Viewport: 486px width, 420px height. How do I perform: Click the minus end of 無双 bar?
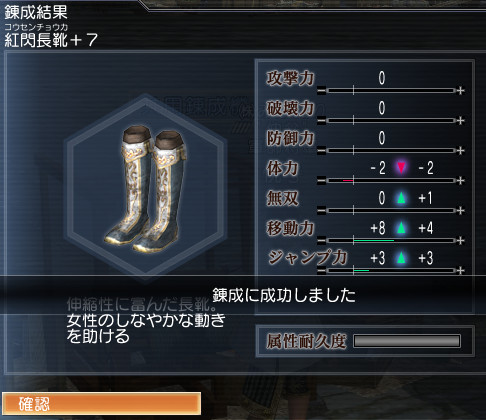tap(321, 211)
